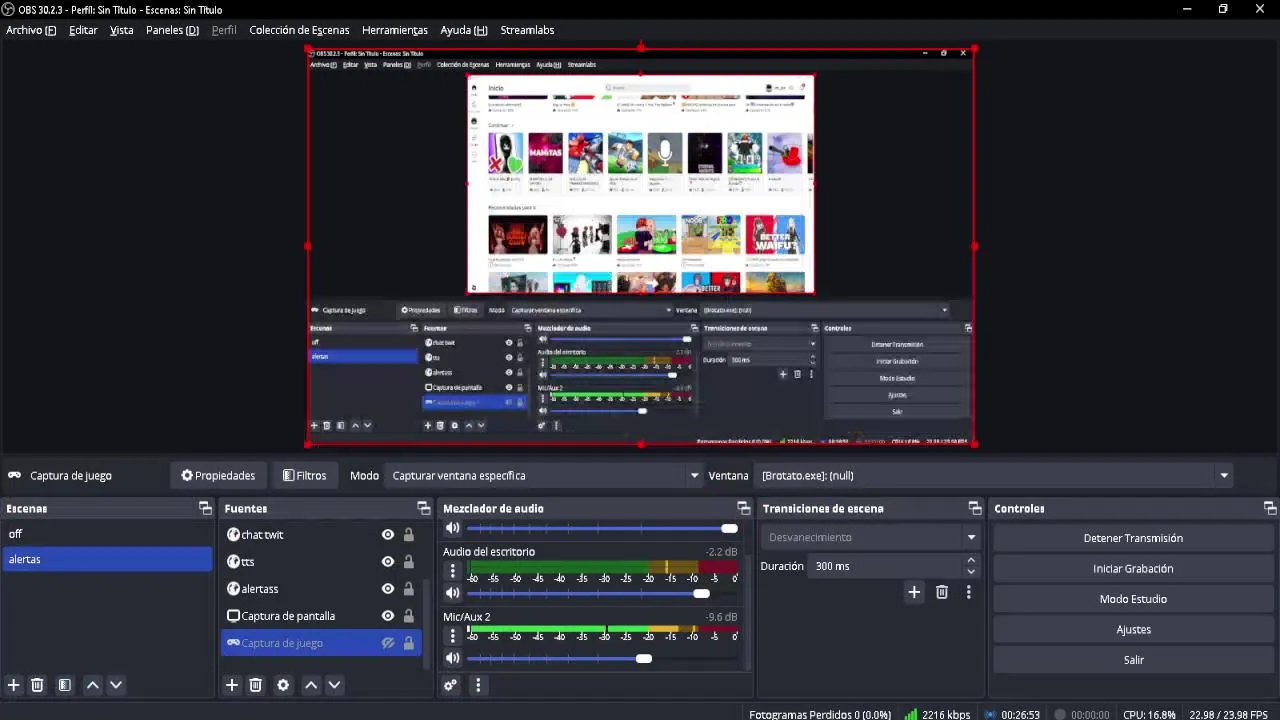
Task: Open Ajustes settings button
Action: pos(1133,629)
